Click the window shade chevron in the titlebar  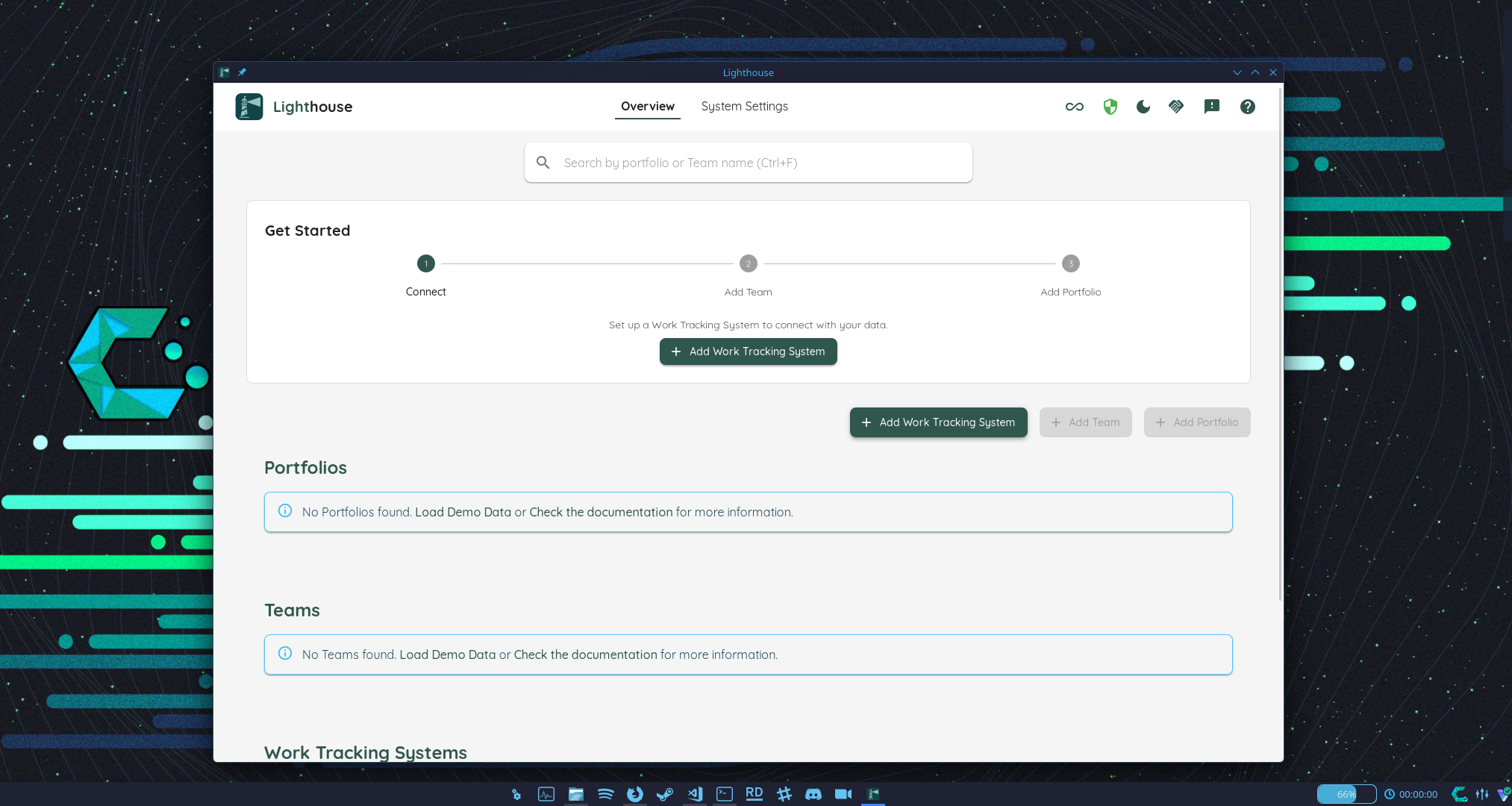point(1237,72)
